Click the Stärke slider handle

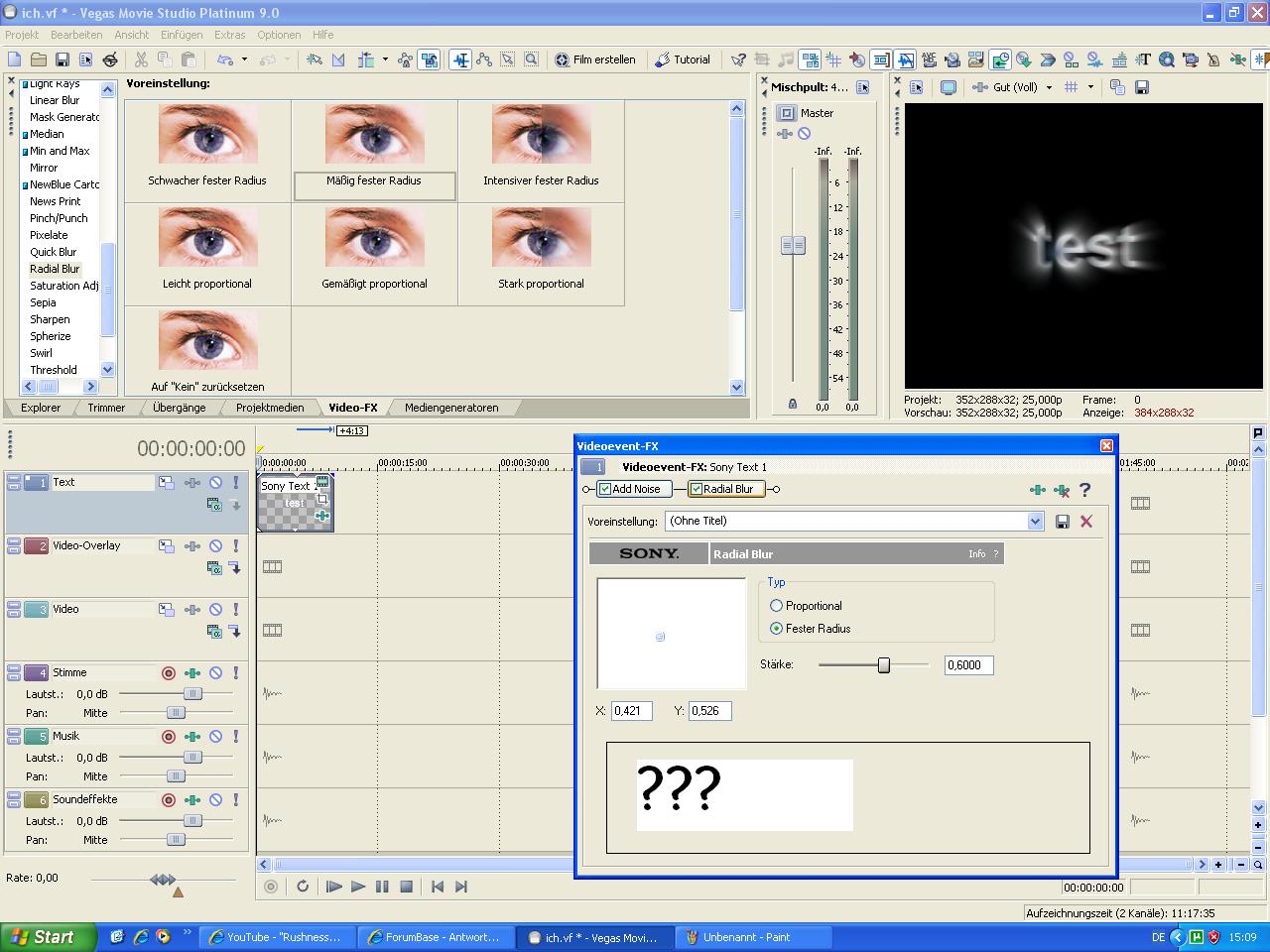[x=884, y=665]
